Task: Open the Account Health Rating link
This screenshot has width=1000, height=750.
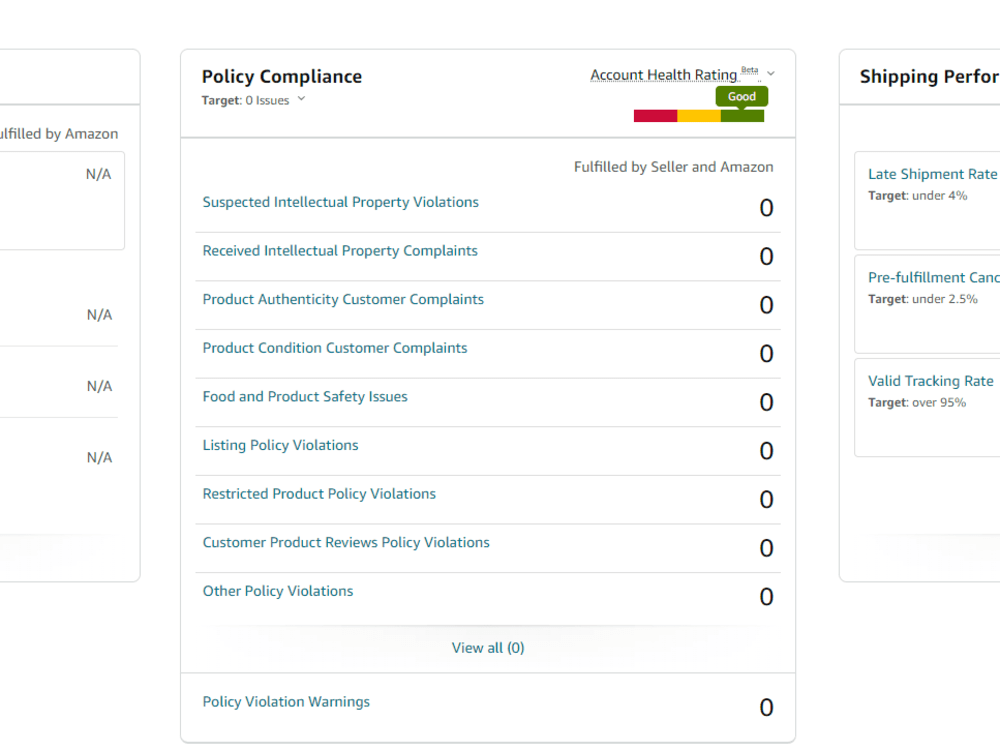Action: (663, 75)
